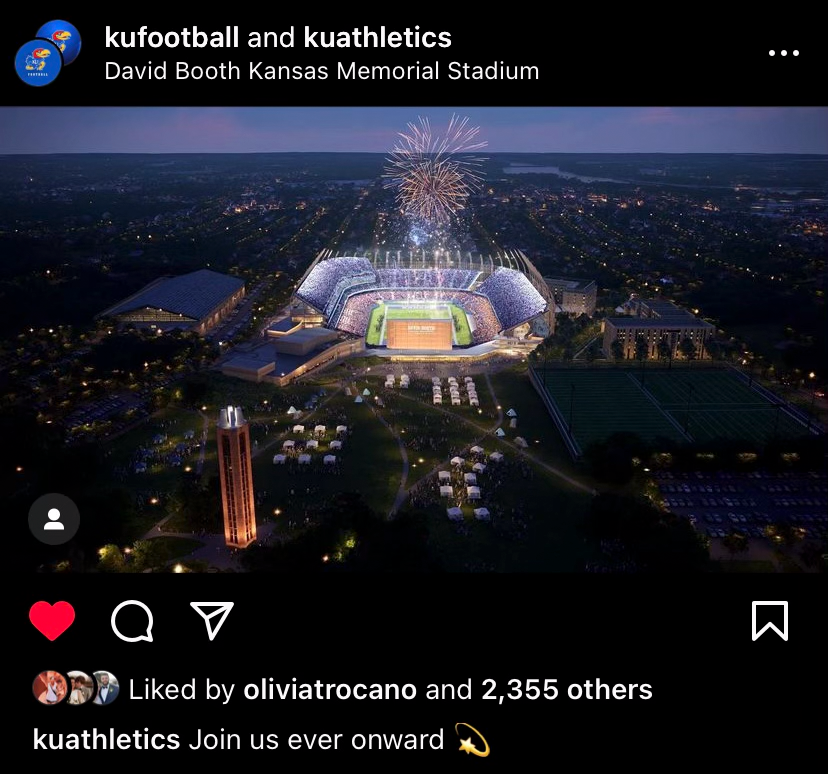Open oliviatrocano's profile from likes line
828x774 pixels.
pyautogui.click(x=330, y=690)
